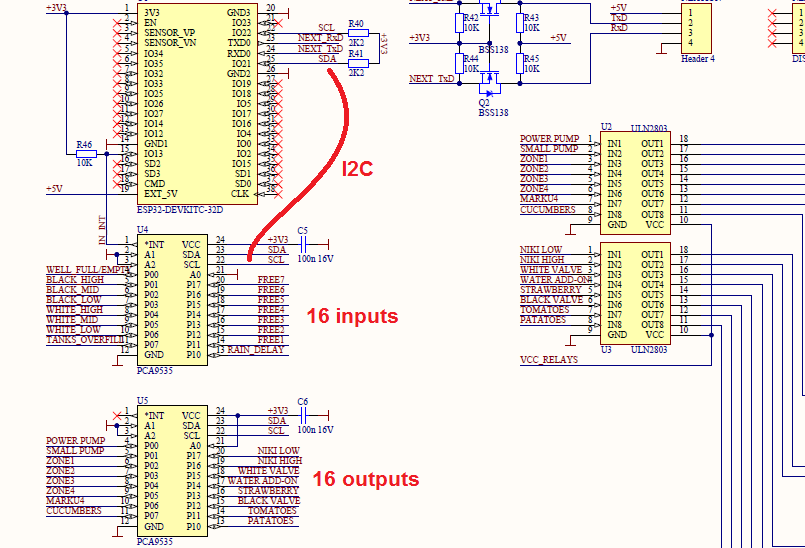The width and height of the screenshot is (805, 548).
Task: Select the FREE7 net label
Action: click(x=271, y=280)
